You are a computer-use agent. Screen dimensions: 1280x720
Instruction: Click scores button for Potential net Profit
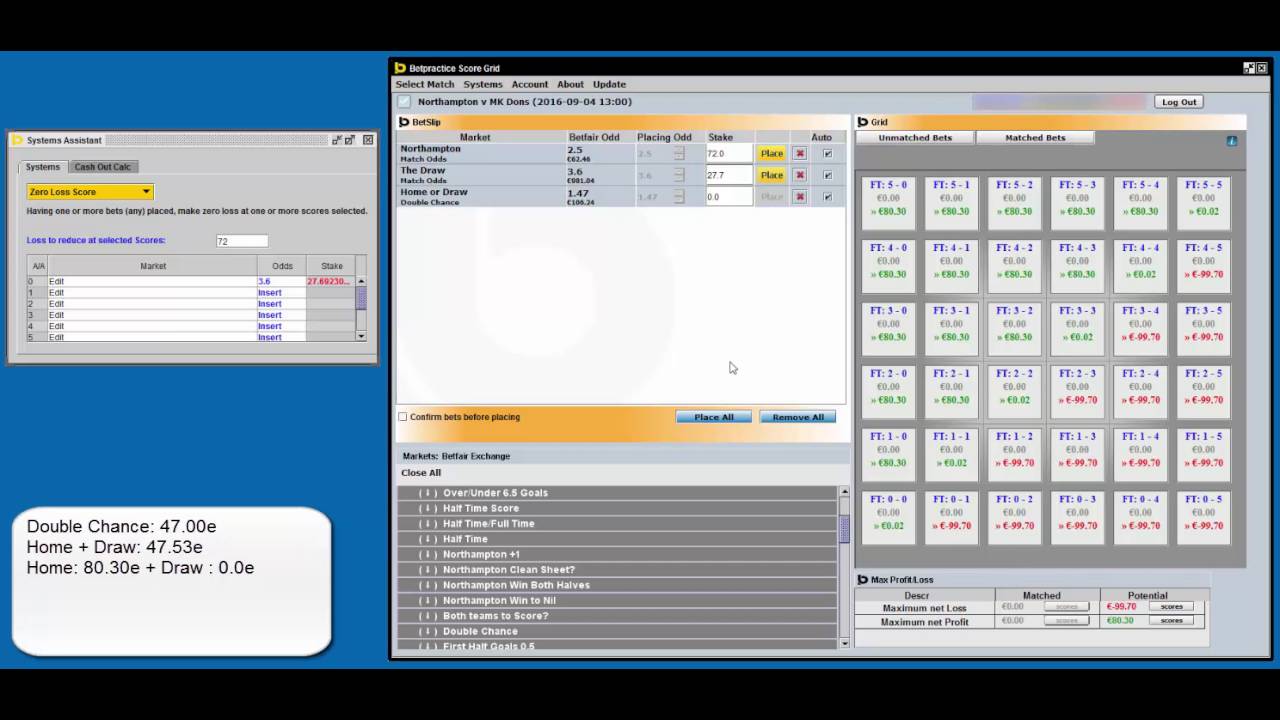click(x=1172, y=621)
